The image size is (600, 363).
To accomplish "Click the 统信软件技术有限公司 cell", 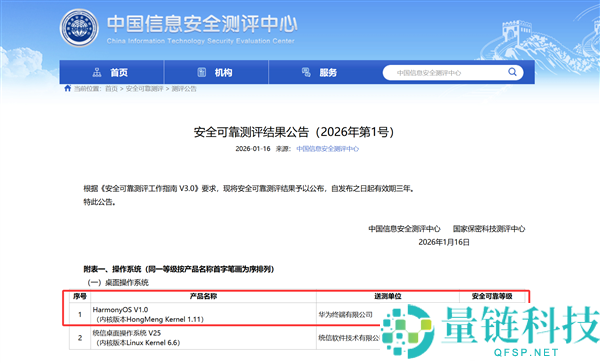I will pyautogui.click(x=349, y=338).
